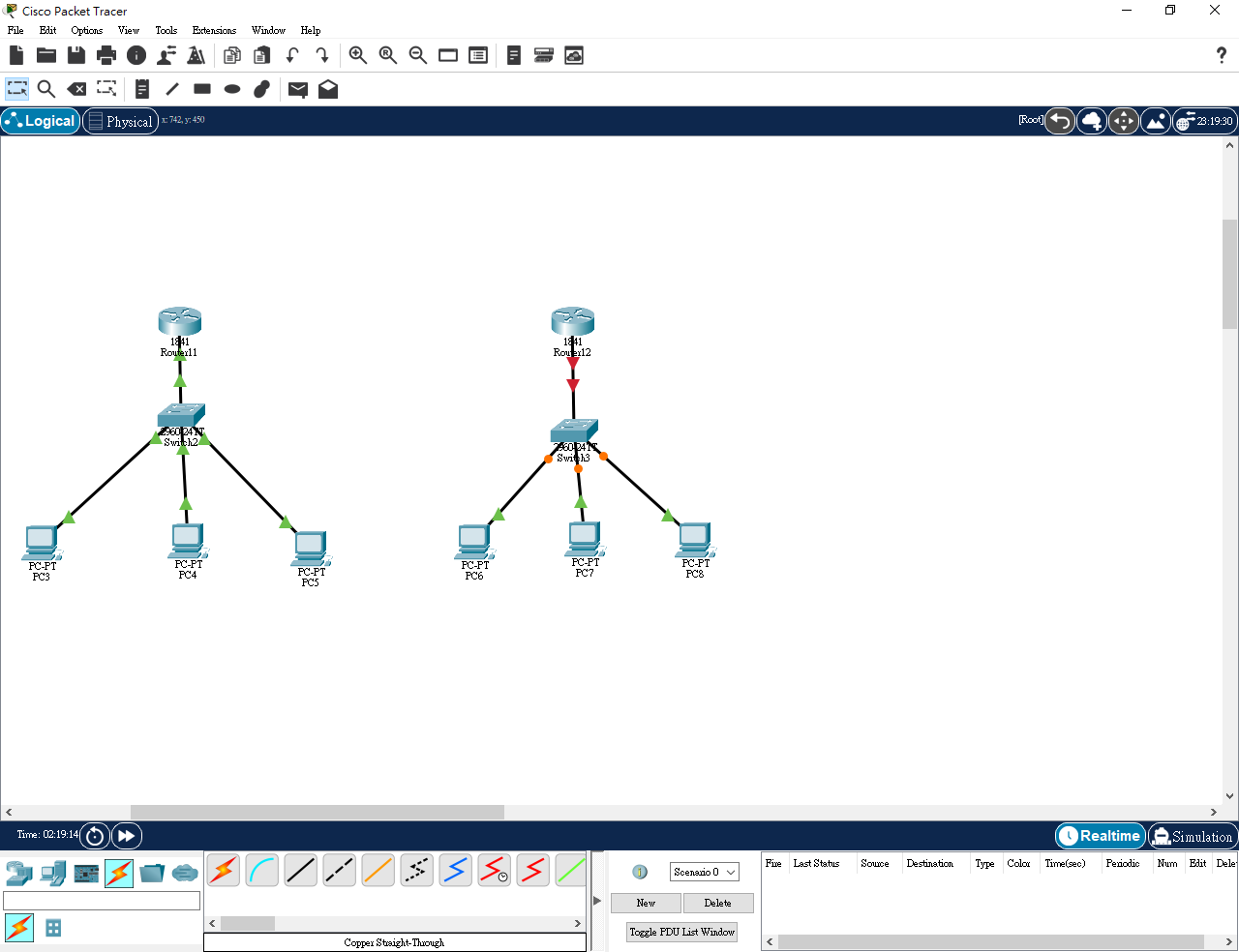This screenshot has height=952, width=1239.
Task: Open the Drawing Palette rectangle icon
Action: pyautogui.click(x=448, y=55)
